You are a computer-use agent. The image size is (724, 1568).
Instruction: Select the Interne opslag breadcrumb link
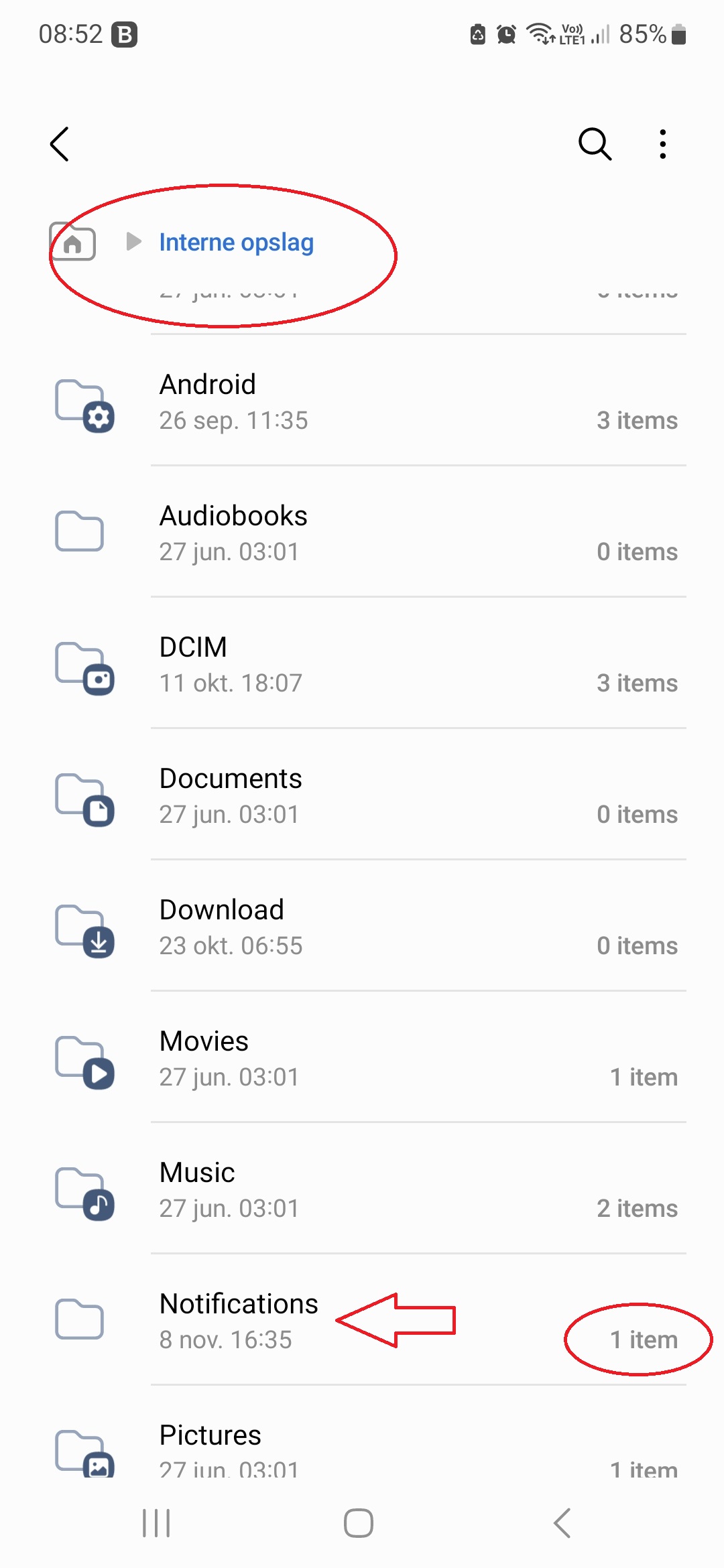click(x=236, y=243)
